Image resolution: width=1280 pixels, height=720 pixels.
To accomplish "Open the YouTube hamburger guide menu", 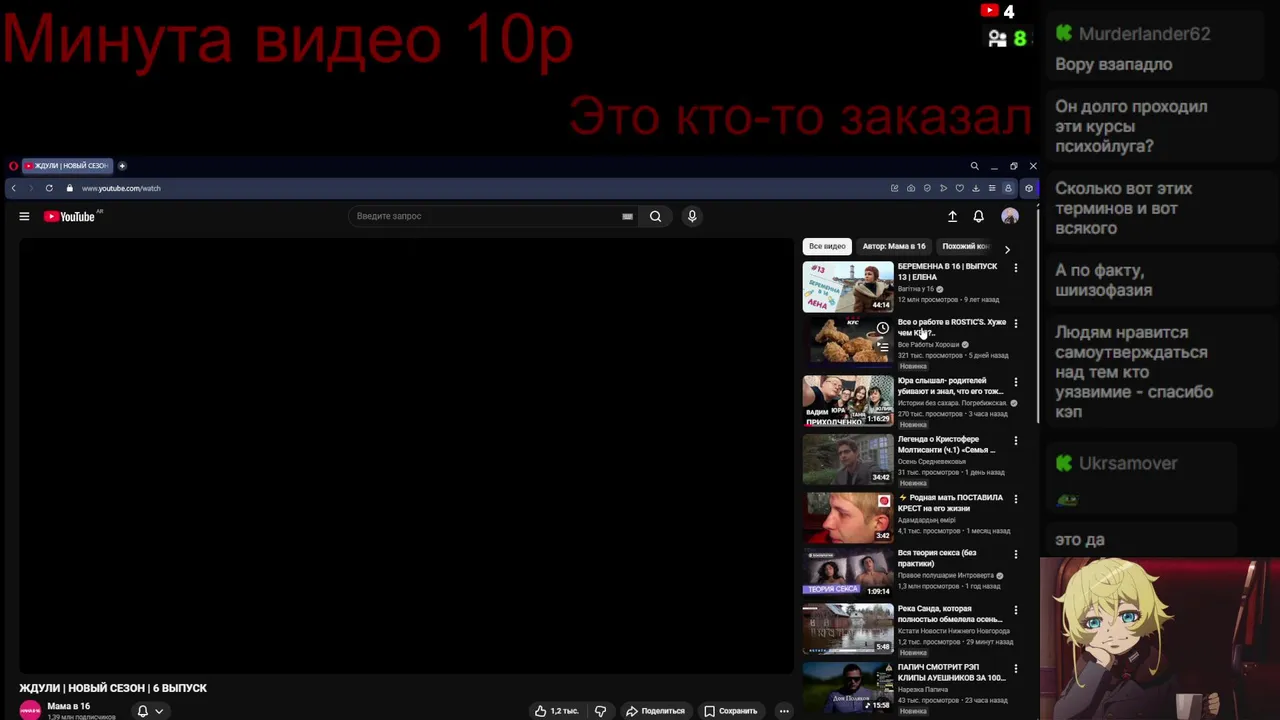I will (x=24, y=216).
